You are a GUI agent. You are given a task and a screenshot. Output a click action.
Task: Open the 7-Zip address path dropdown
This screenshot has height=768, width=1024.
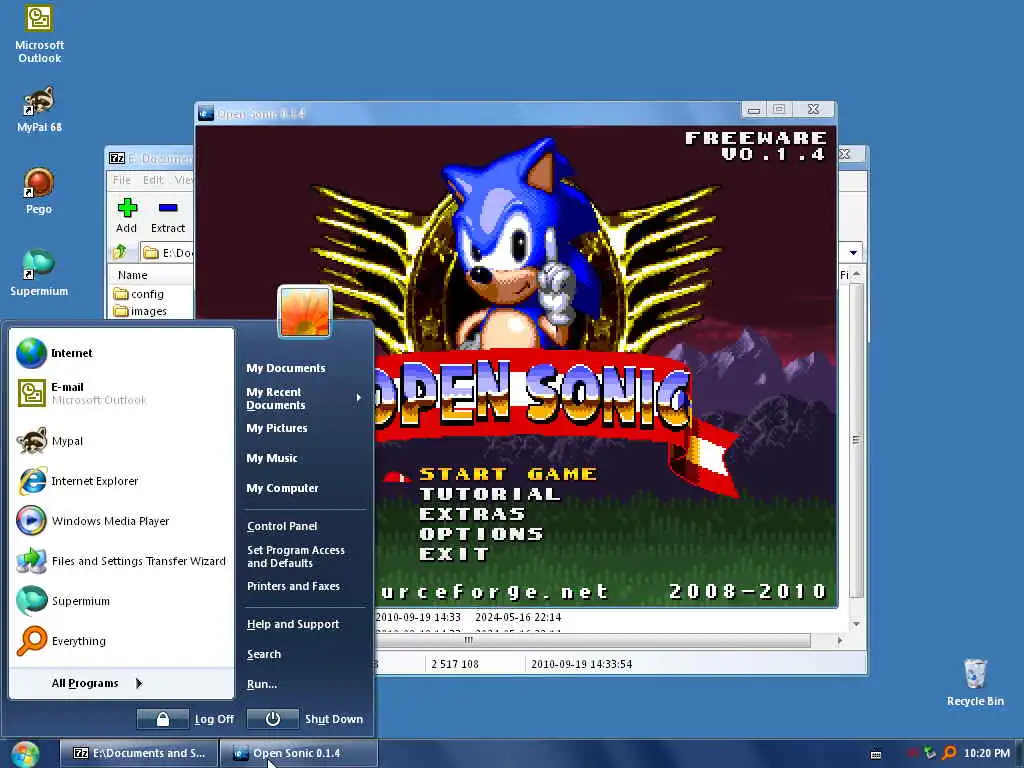point(853,252)
